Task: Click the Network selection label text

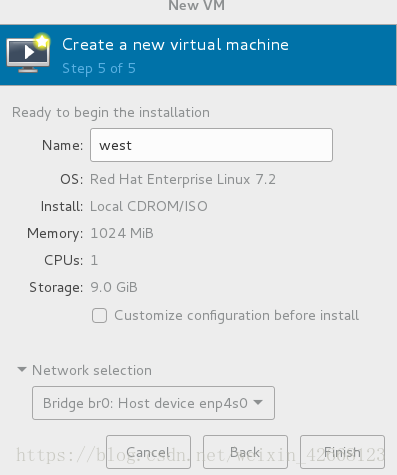Action: 92,370
